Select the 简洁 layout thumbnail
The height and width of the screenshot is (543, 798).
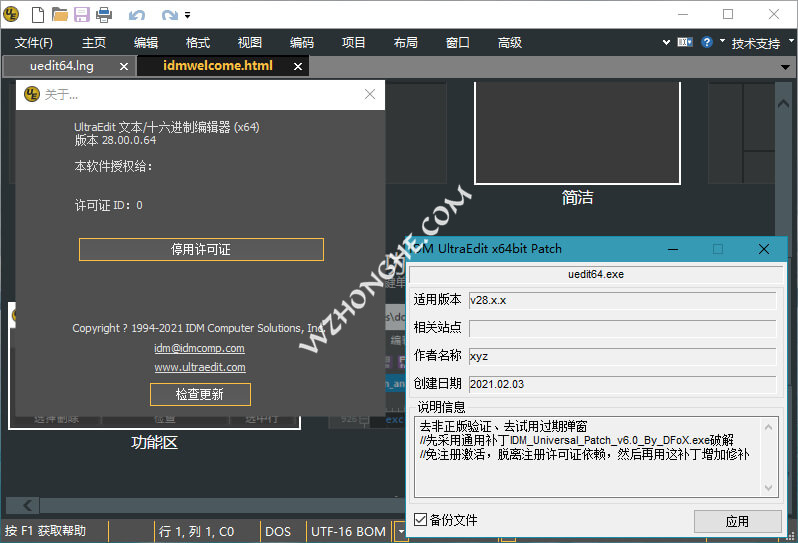point(577,132)
